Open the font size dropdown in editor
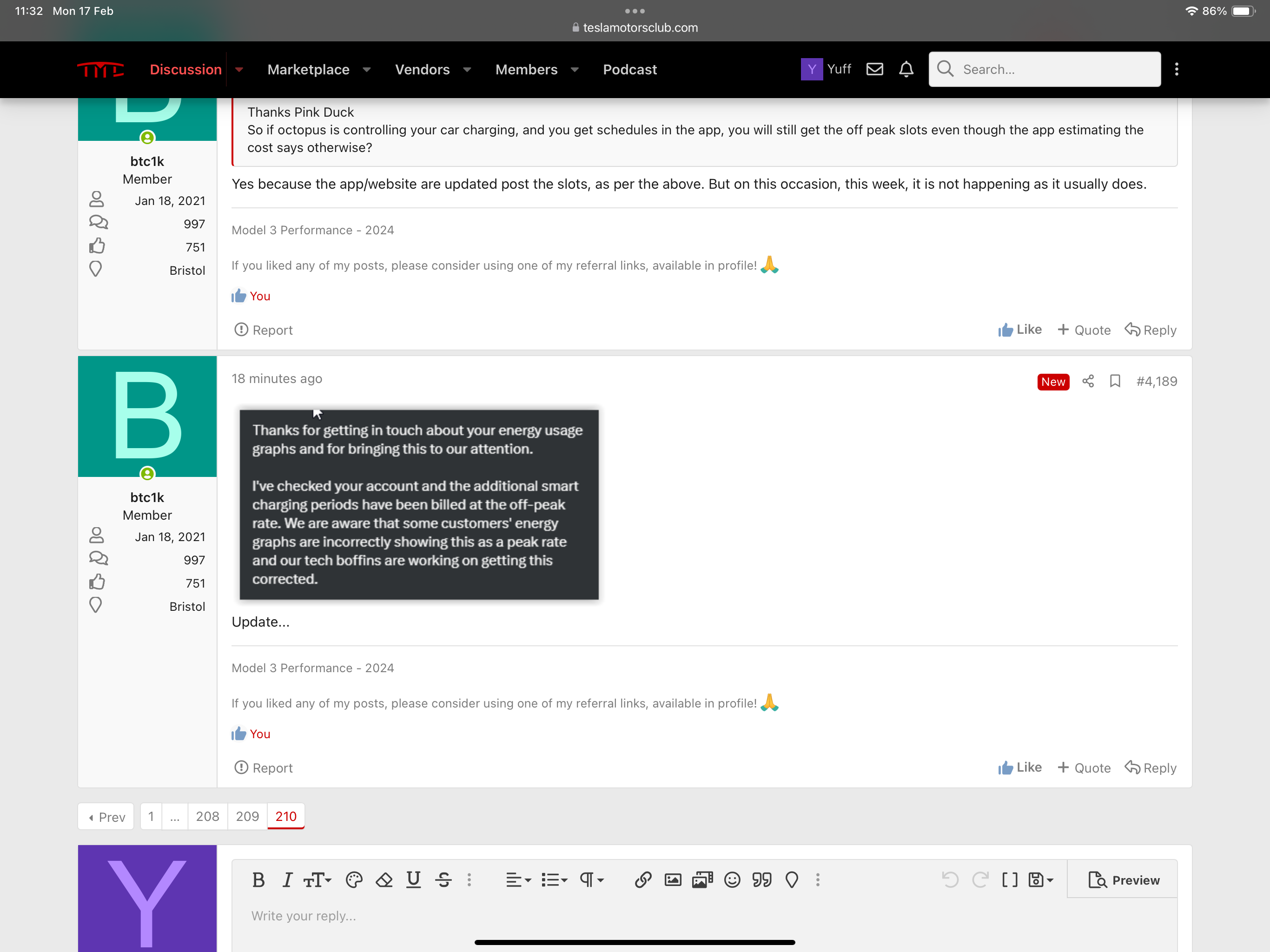This screenshot has height=952, width=1270. point(317,879)
